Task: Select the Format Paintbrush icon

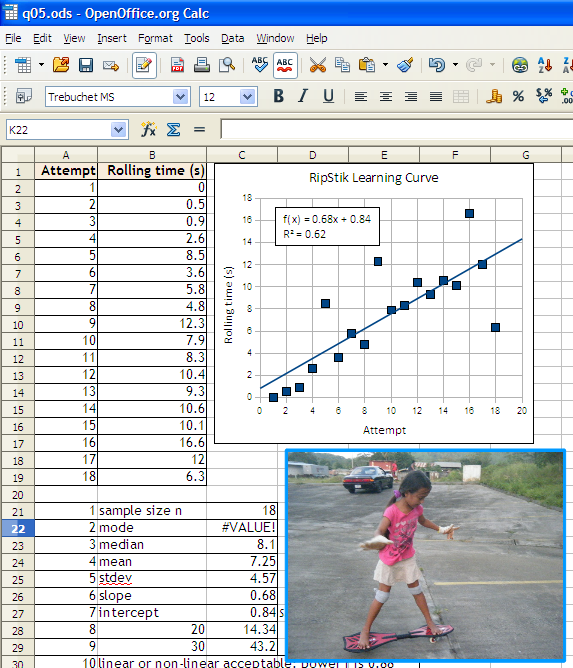Action: (405, 65)
